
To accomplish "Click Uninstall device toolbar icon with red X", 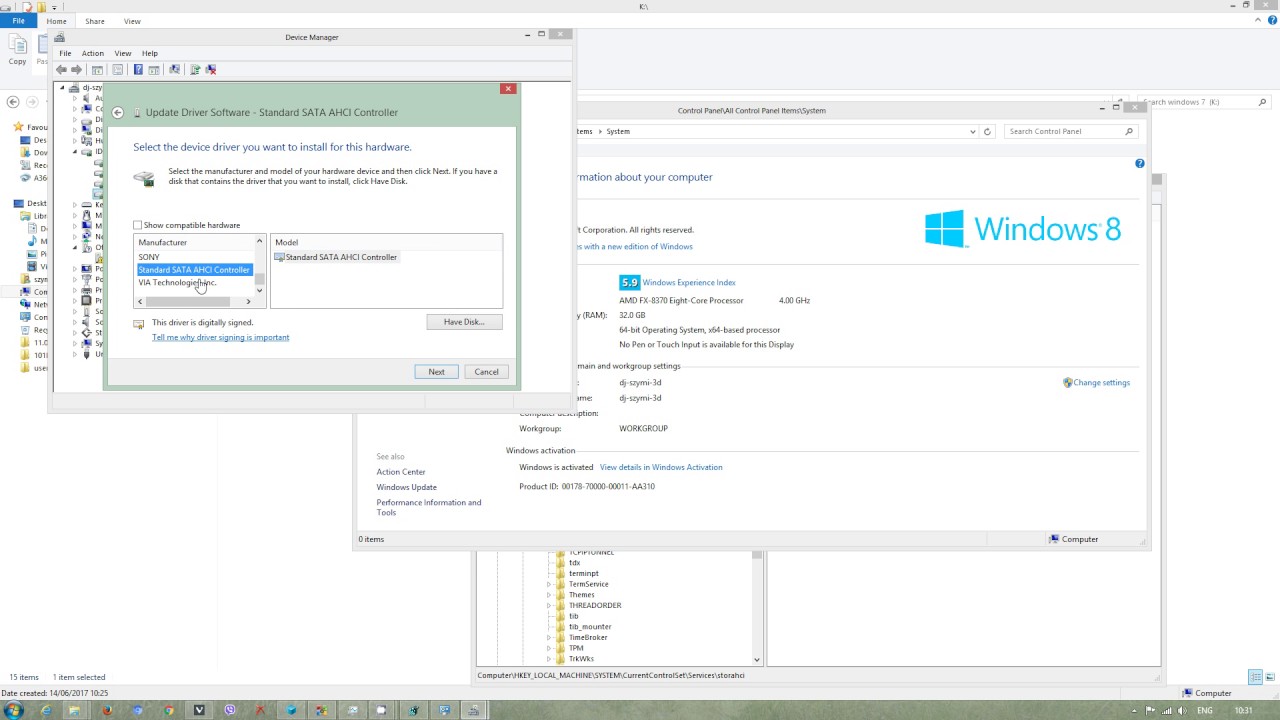I will pyautogui.click(x=210, y=70).
